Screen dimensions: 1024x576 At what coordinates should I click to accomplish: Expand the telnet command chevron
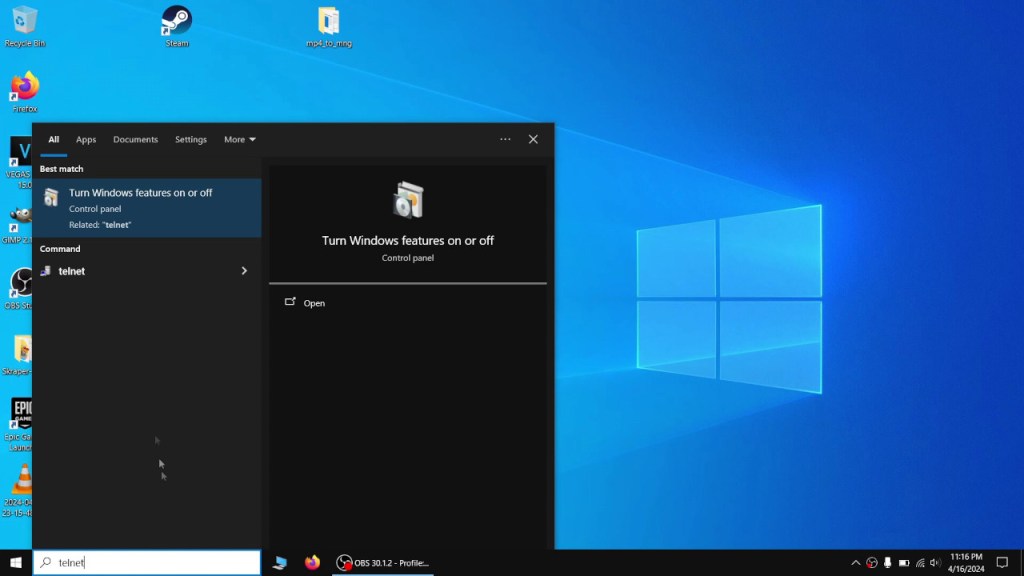[243, 271]
